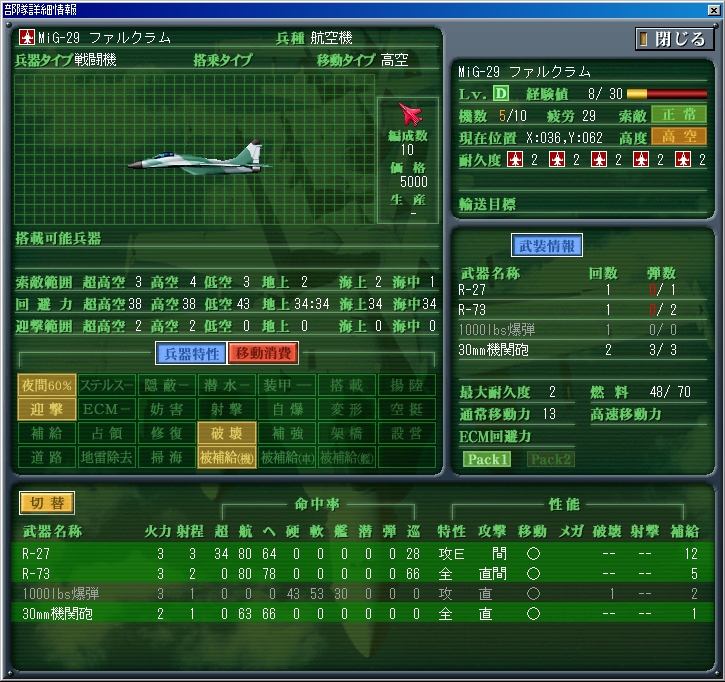
Task: Toggle the 迎撃 intercept trait cell
Action: [x=47, y=409]
